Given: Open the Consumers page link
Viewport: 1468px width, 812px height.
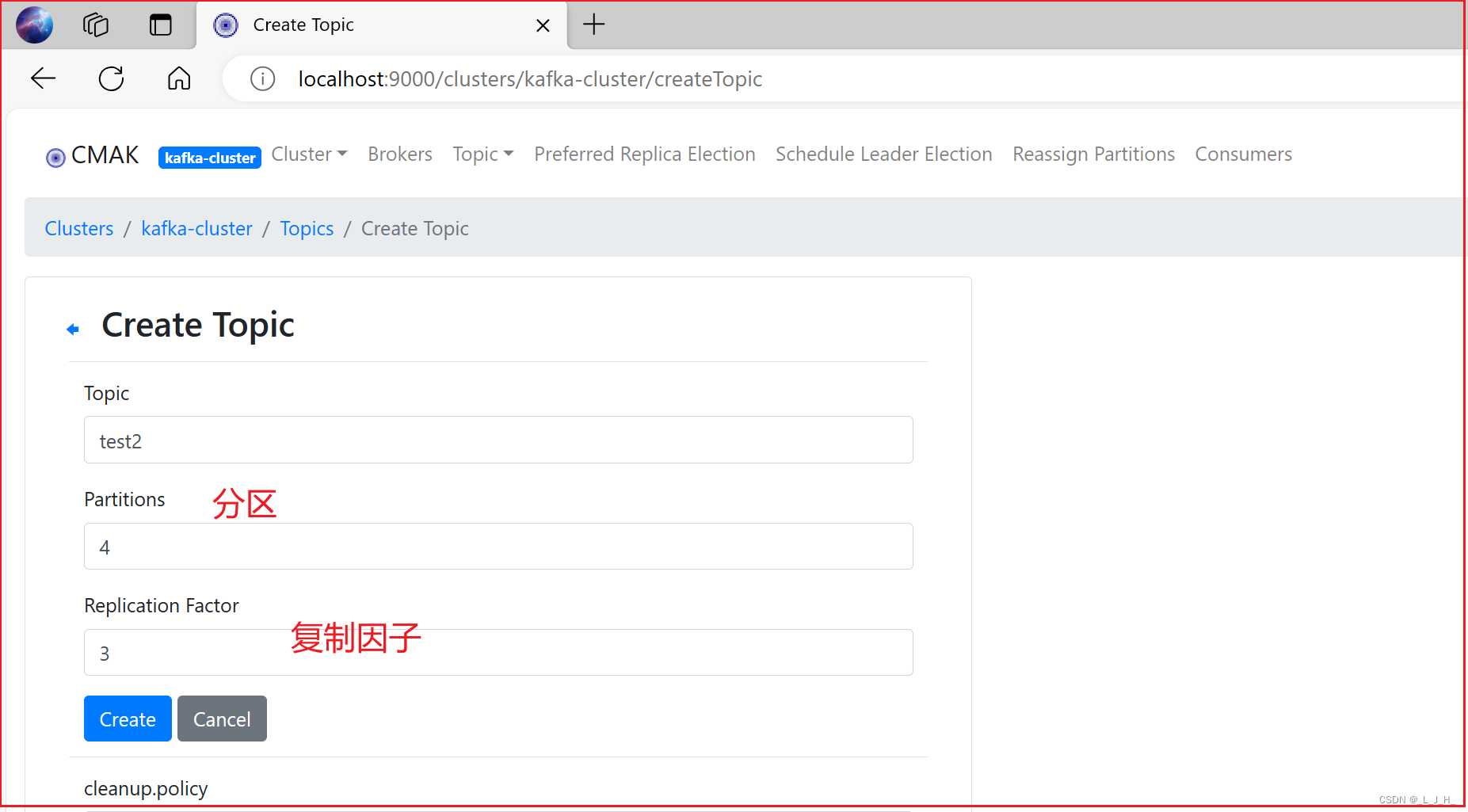Looking at the screenshot, I should (1243, 154).
